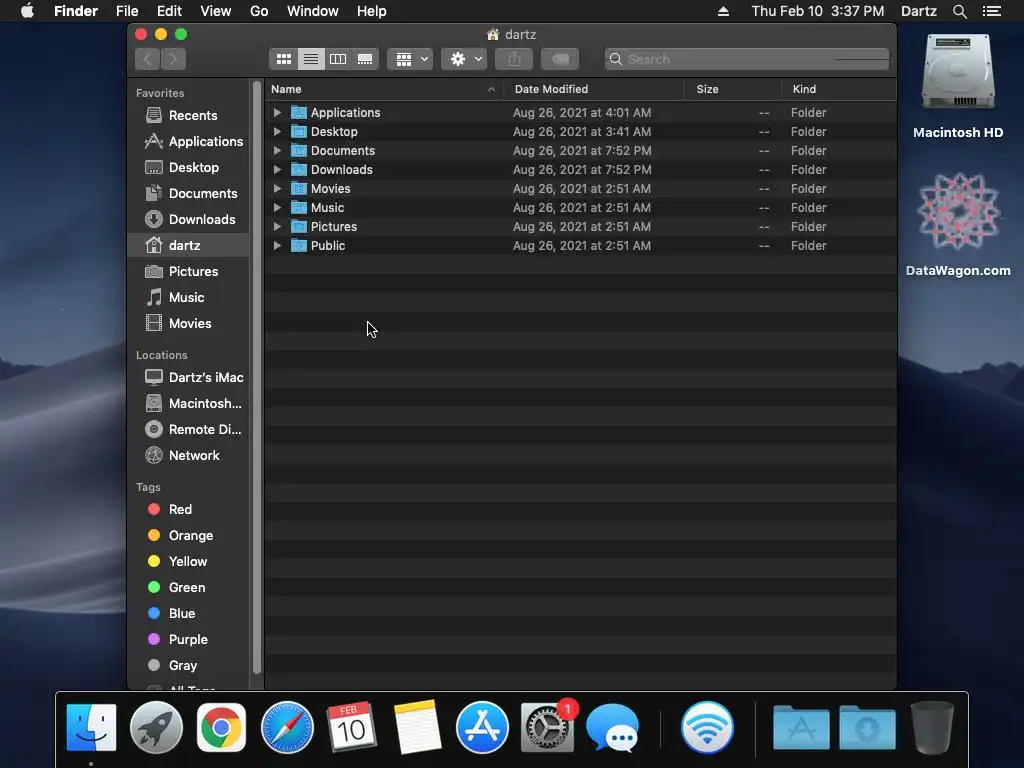The width and height of the screenshot is (1024, 768).
Task: Select the dartz home folder in sidebar
Action: (x=189, y=246)
